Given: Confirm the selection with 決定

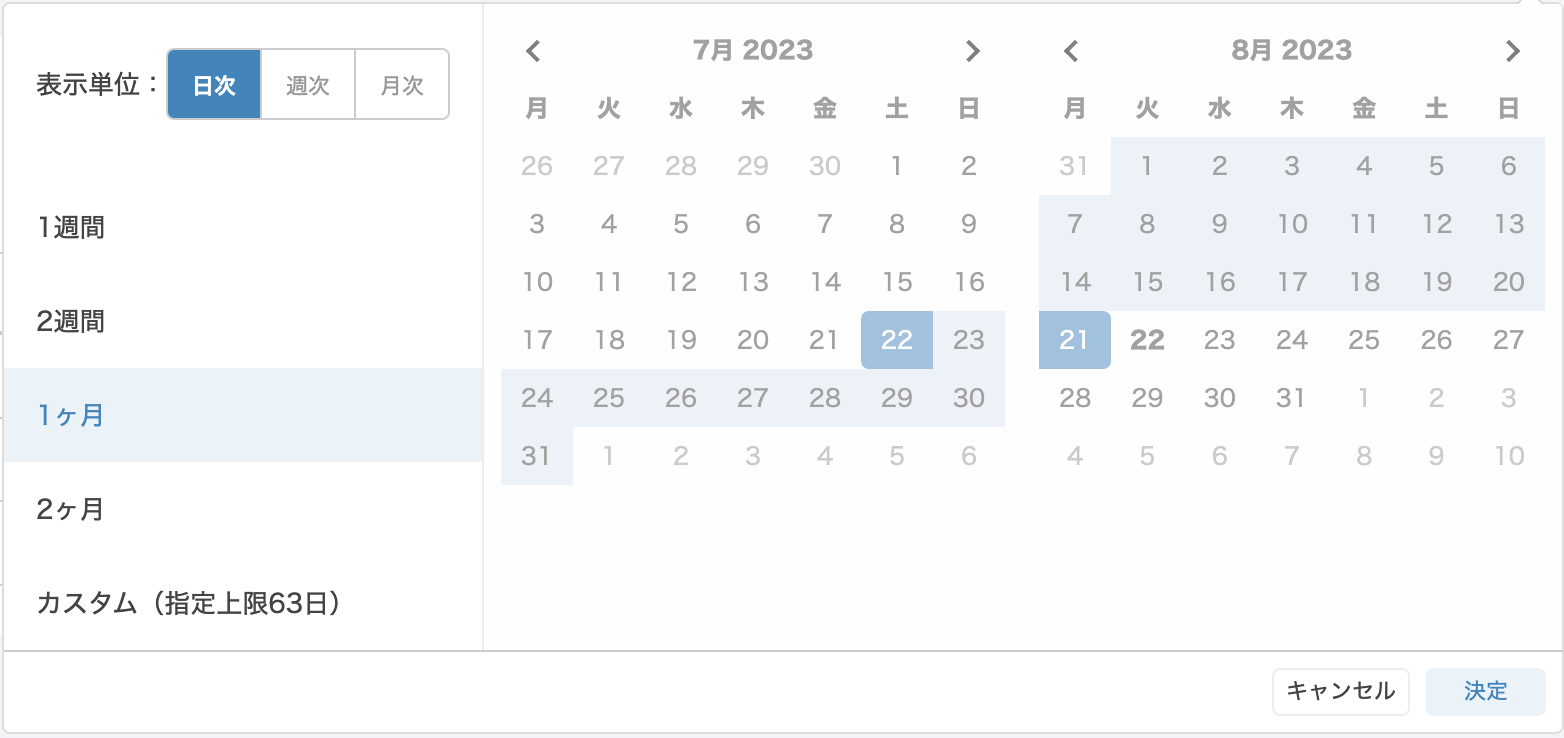Looking at the screenshot, I should pos(1486,692).
